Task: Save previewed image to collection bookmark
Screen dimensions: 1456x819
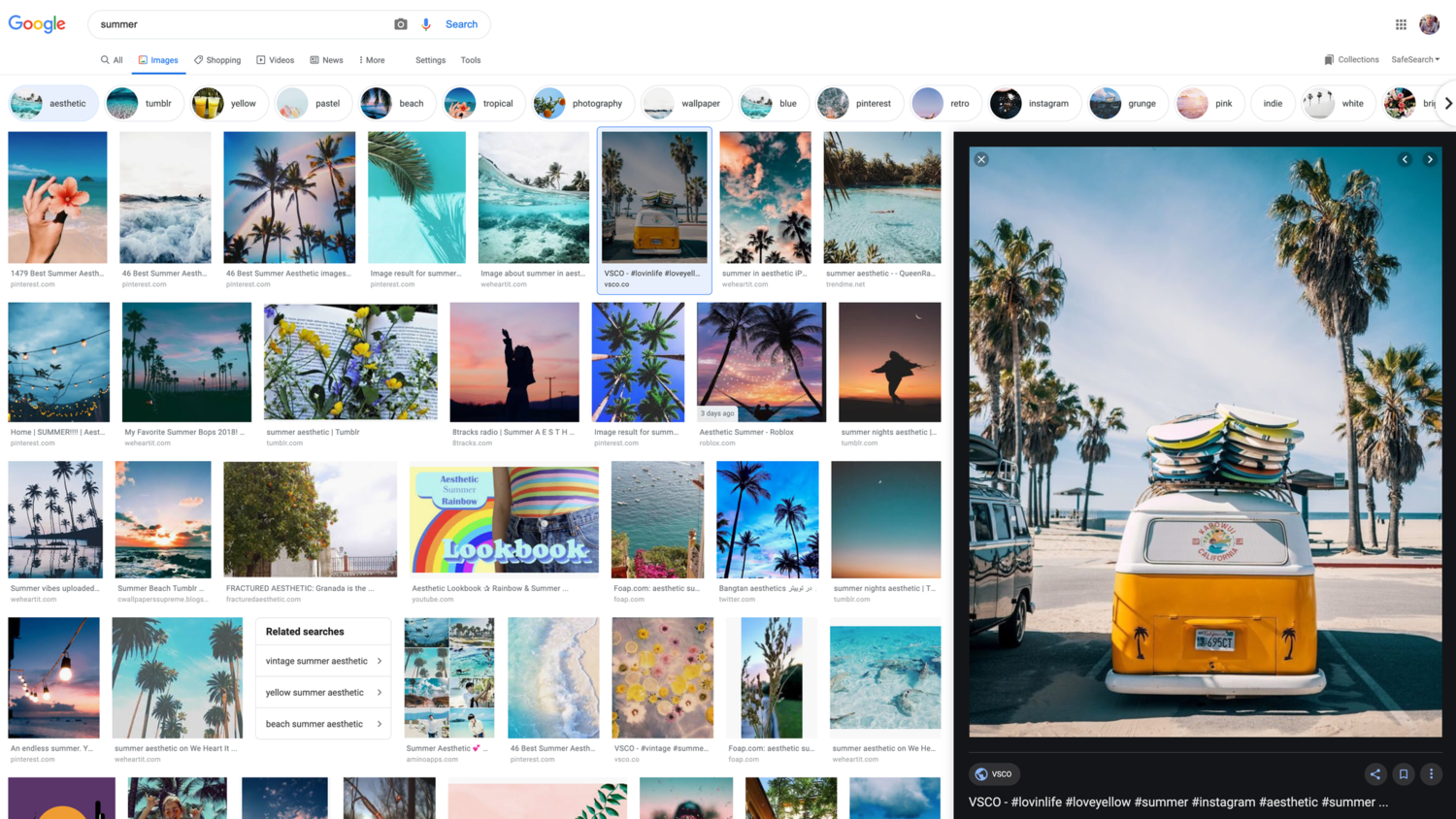Action: pyautogui.click(x=1403, y=773)
